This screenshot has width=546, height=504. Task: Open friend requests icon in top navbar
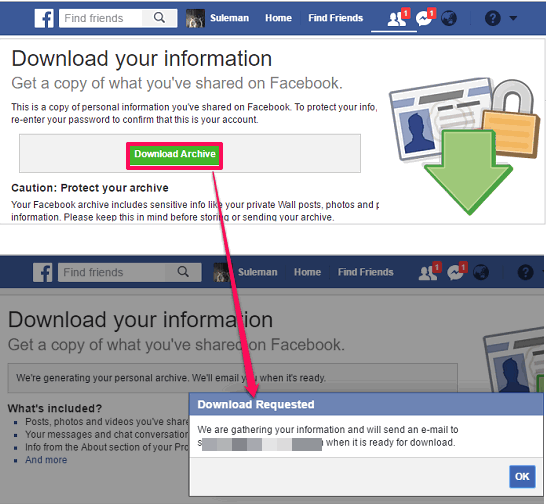coord(397,19)
